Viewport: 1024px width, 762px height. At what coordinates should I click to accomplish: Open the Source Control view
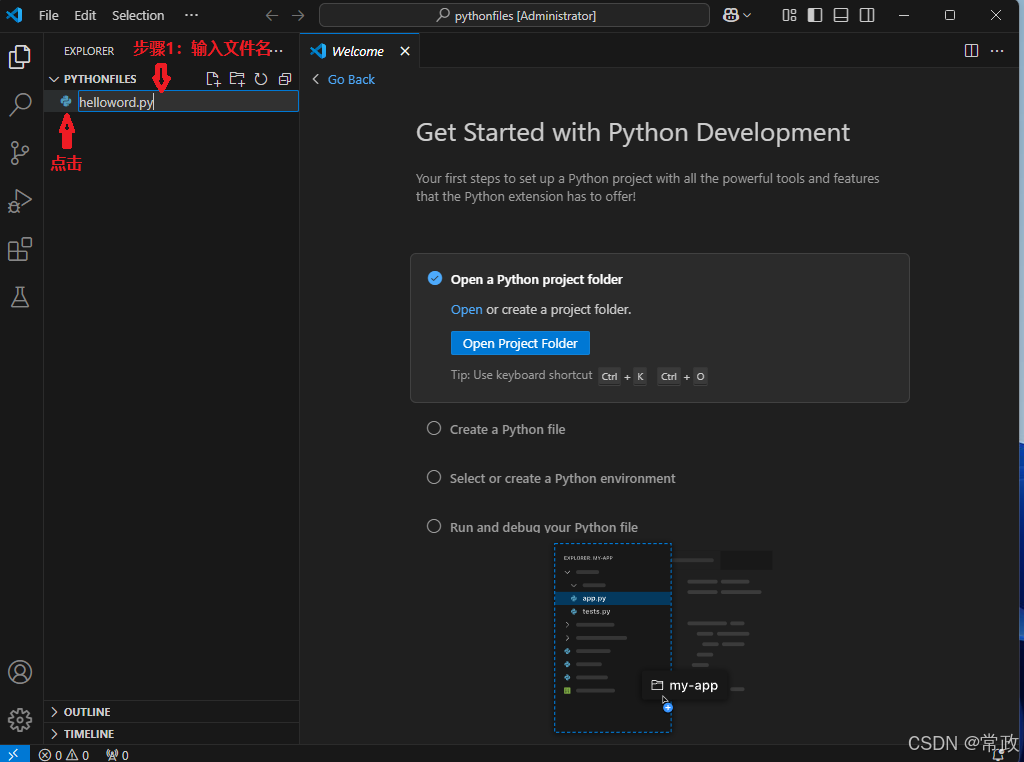tap(20, 153)
